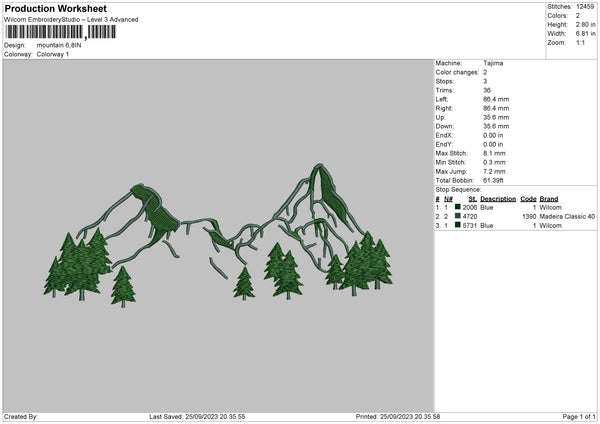Select the Height value "2.80 in"
Image resolution: width=600 pixels, height=424 pixels.
(x=585, y=24)
